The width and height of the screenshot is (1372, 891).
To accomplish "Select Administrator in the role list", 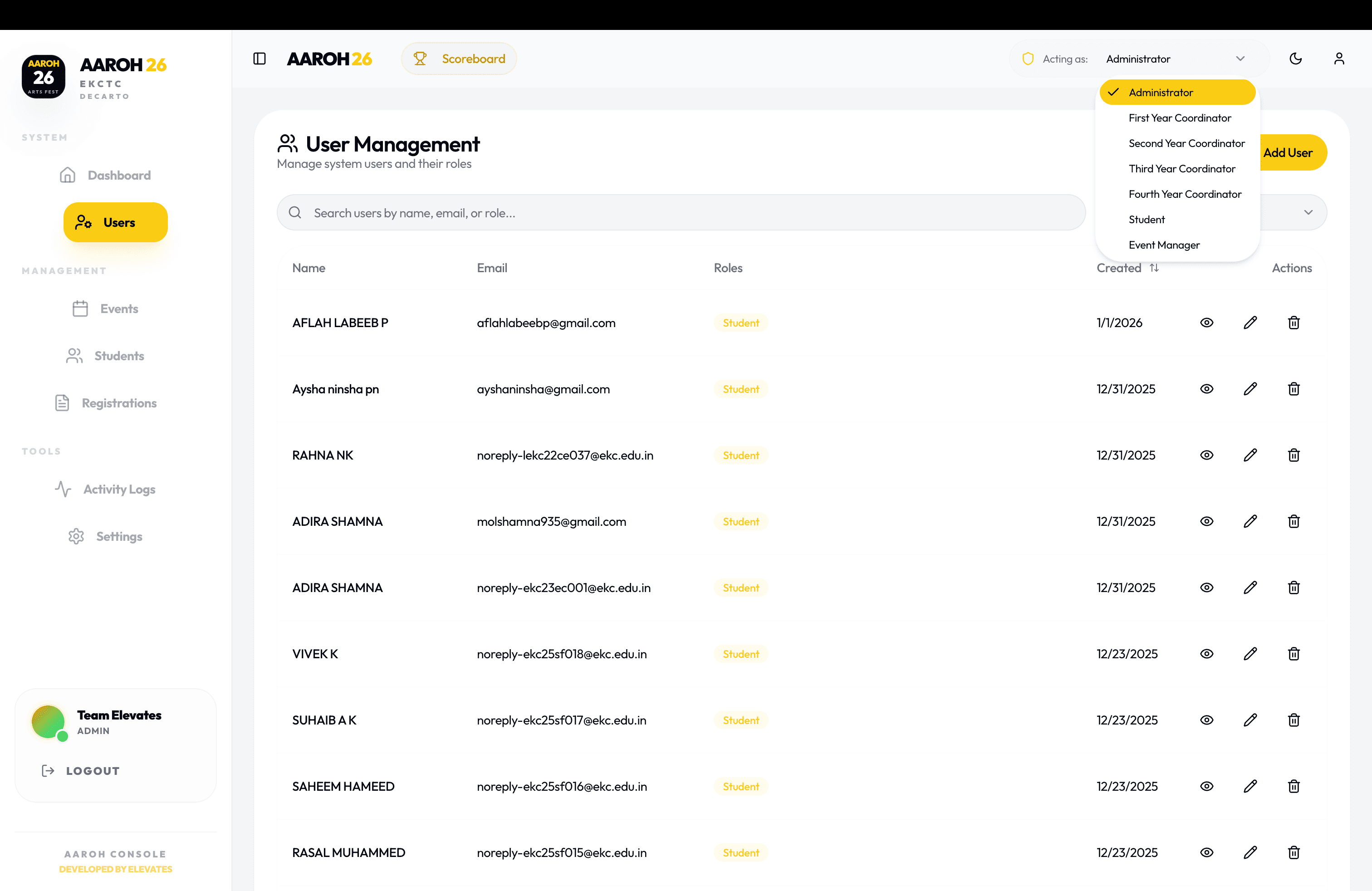I will [x=1177, y=92].
